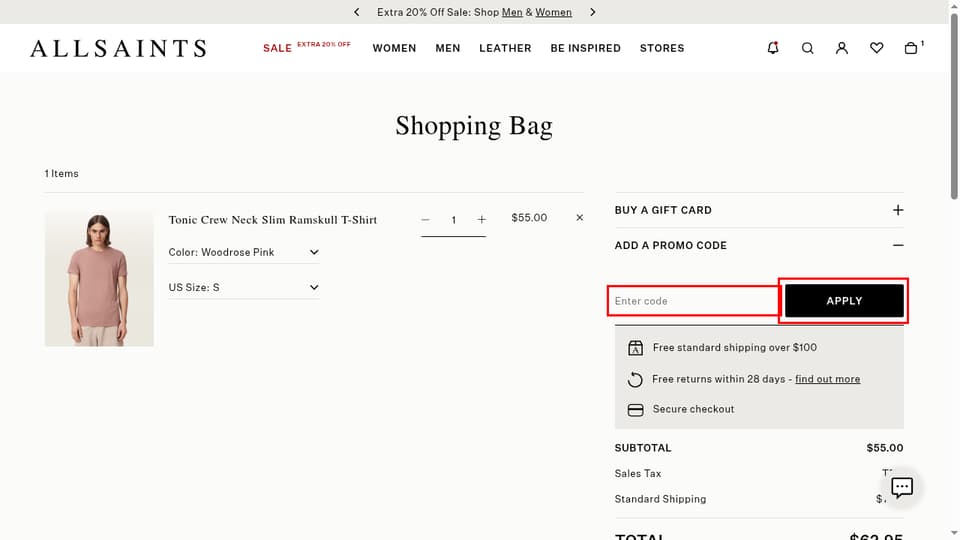Click the SUBTOTAL label
Viewport: 960px width, 540px height.
pyautogui.click(x=643, y=448)
